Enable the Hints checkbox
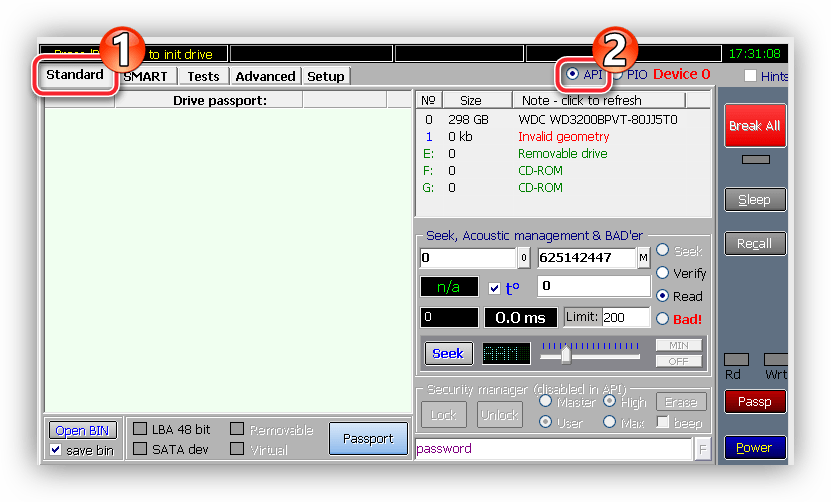The width and height of the screenshot is (831, 502). 750,76
